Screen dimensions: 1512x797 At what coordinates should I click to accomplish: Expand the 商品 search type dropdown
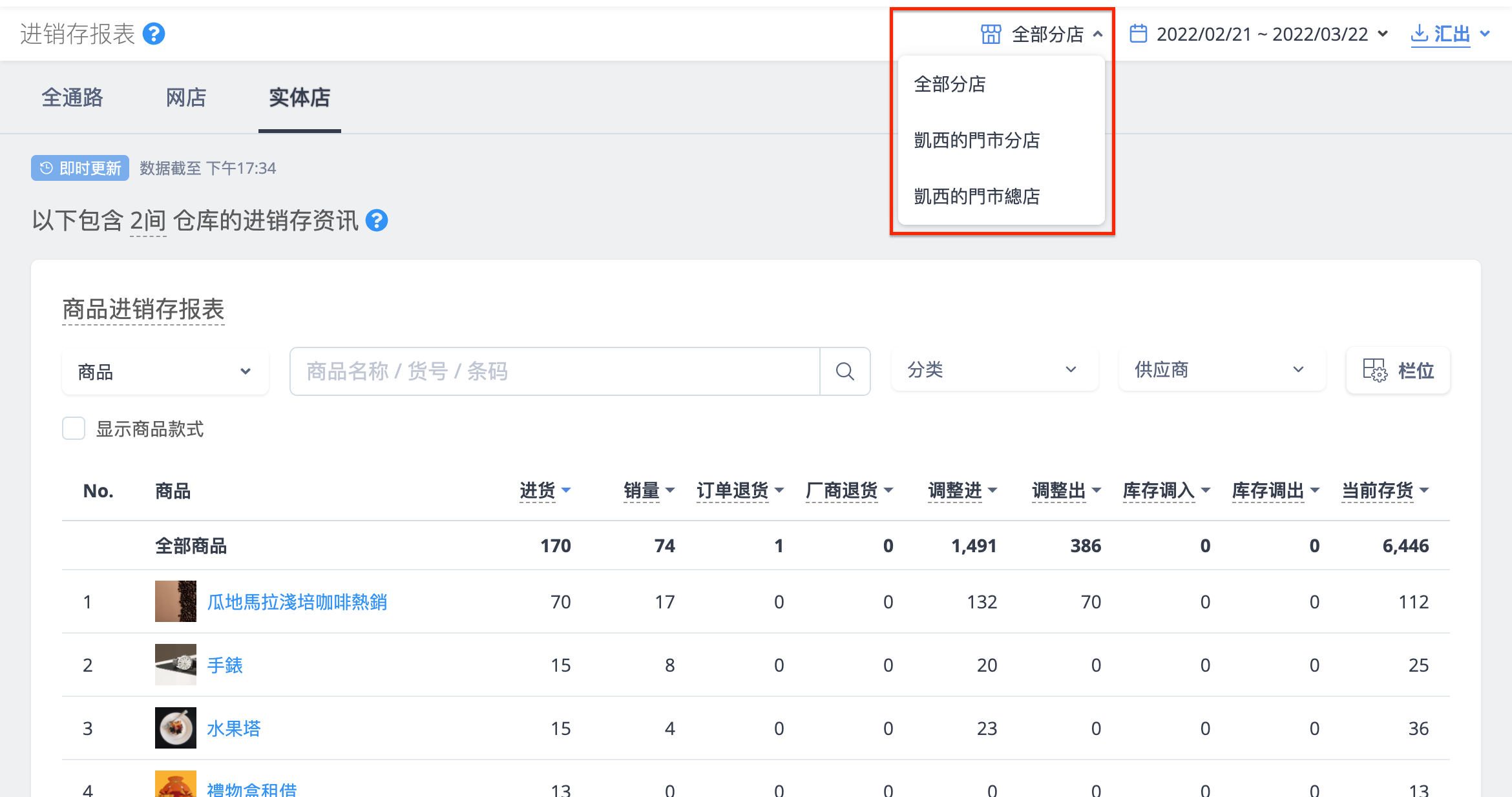165,371
